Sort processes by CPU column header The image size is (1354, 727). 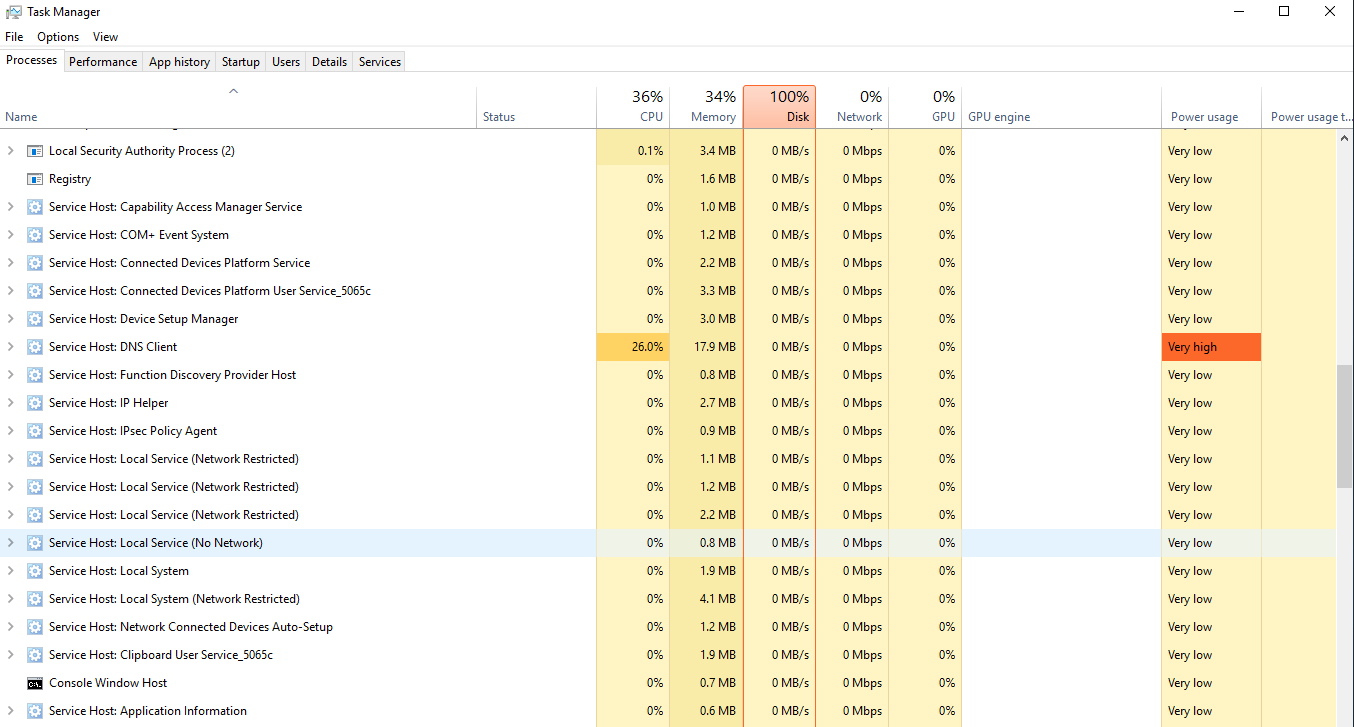(633, 107)
